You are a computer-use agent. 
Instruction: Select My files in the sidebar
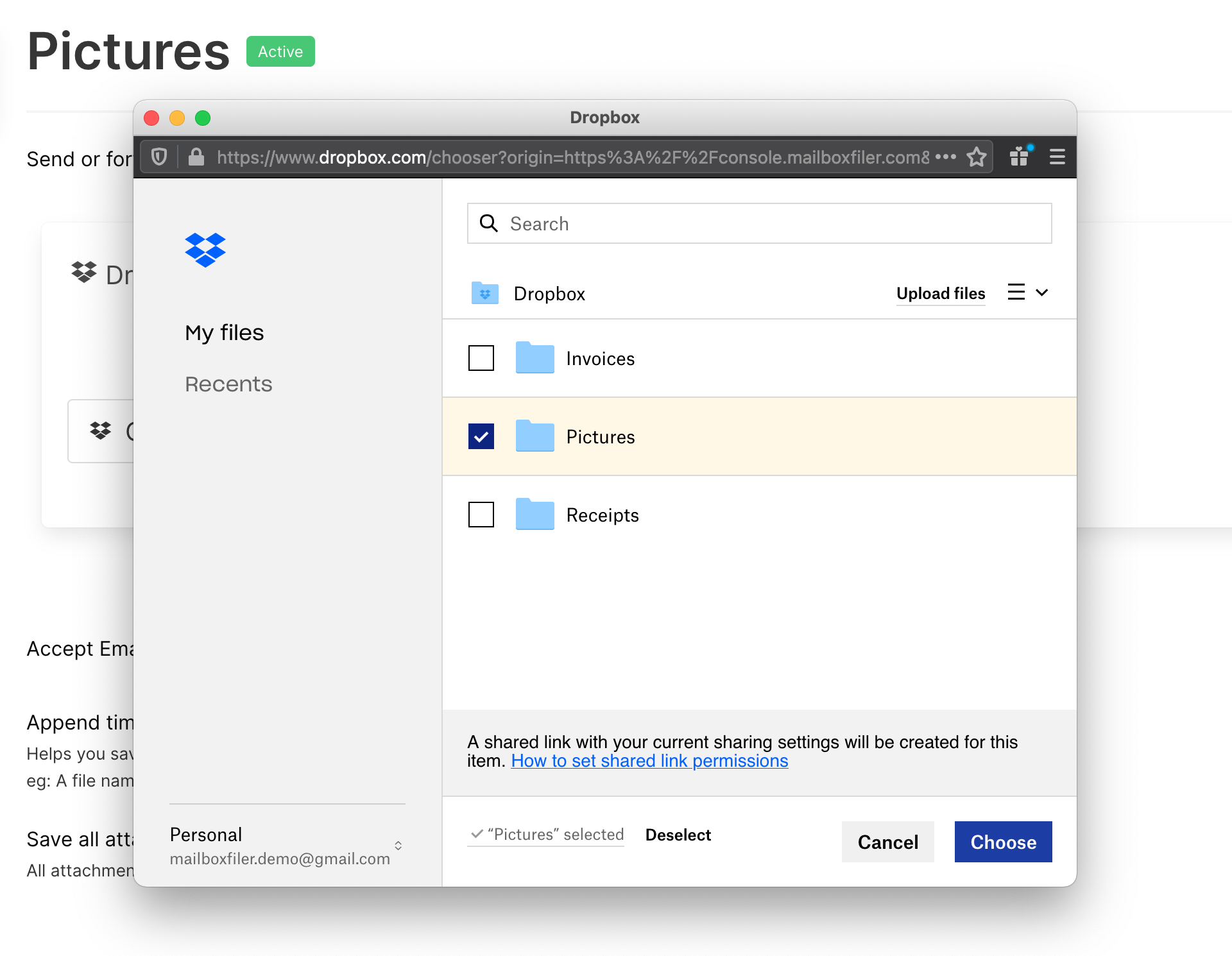coord(225,332)
